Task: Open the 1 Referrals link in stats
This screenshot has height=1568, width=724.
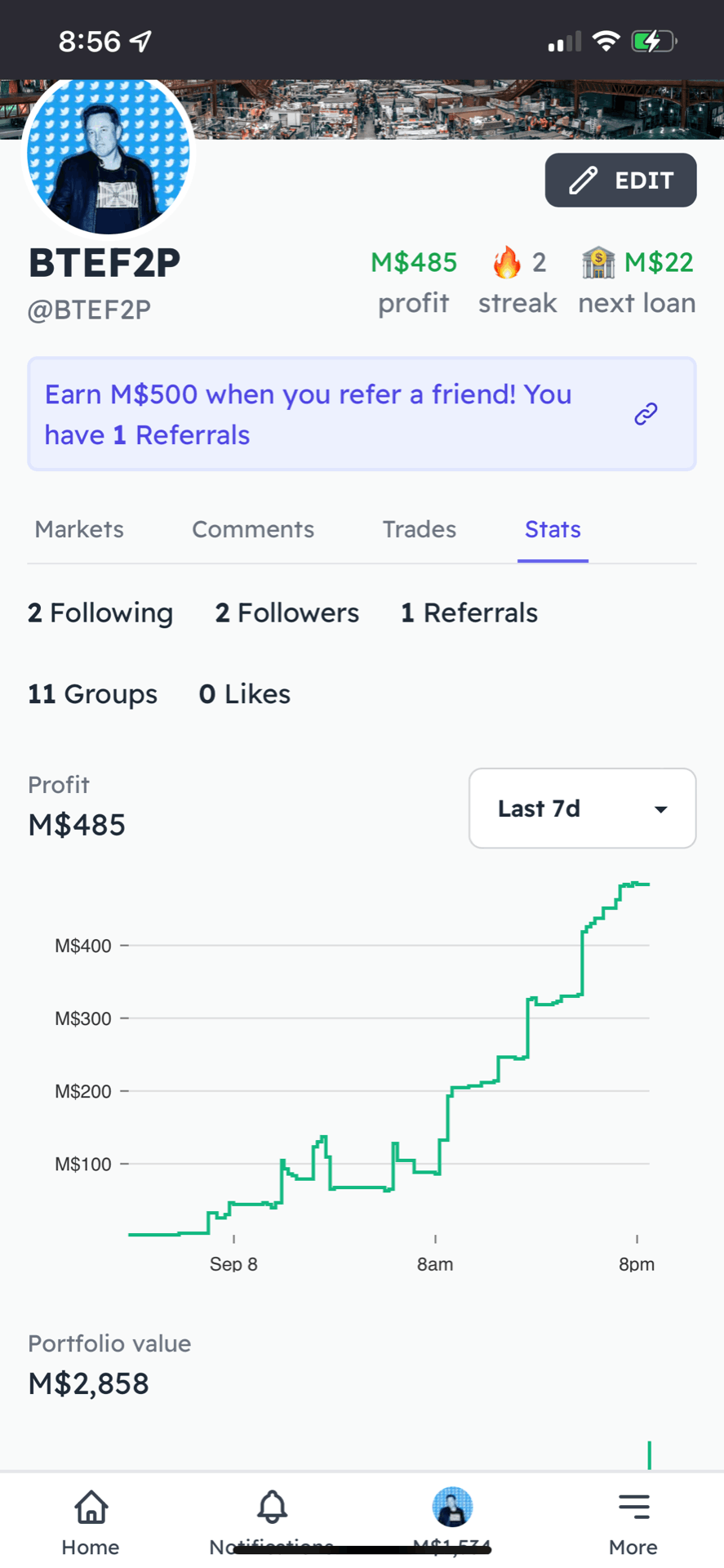Action: click(x=469, y=612)
